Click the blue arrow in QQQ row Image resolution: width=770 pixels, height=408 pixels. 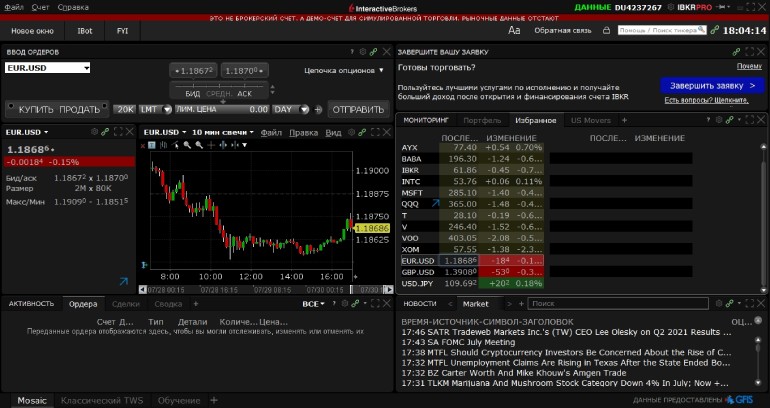point(435,203)
